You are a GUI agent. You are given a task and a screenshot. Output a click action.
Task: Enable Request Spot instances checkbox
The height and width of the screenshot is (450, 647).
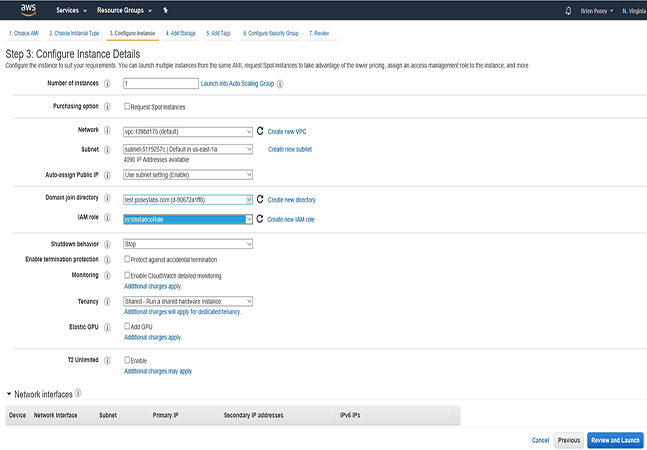[127, 106]
